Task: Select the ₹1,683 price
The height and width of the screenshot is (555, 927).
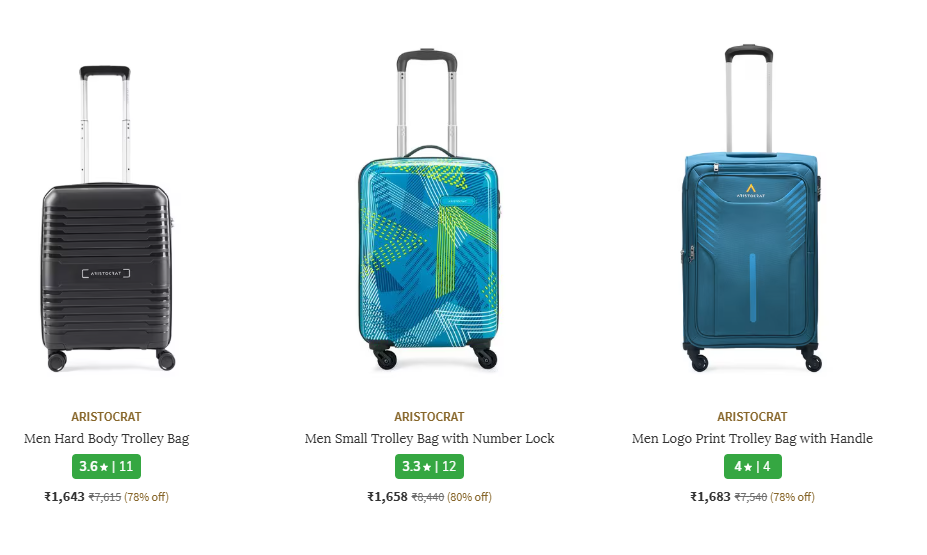Action: (711, 496)
